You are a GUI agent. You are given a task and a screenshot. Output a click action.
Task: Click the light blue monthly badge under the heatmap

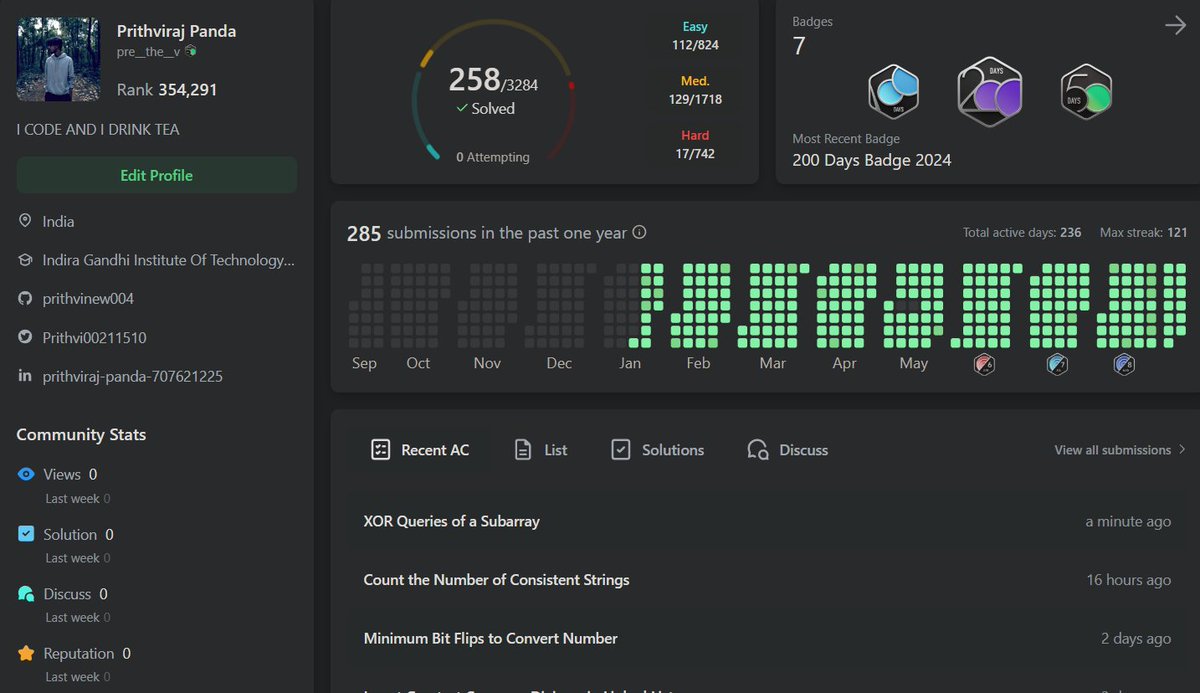1056,364
